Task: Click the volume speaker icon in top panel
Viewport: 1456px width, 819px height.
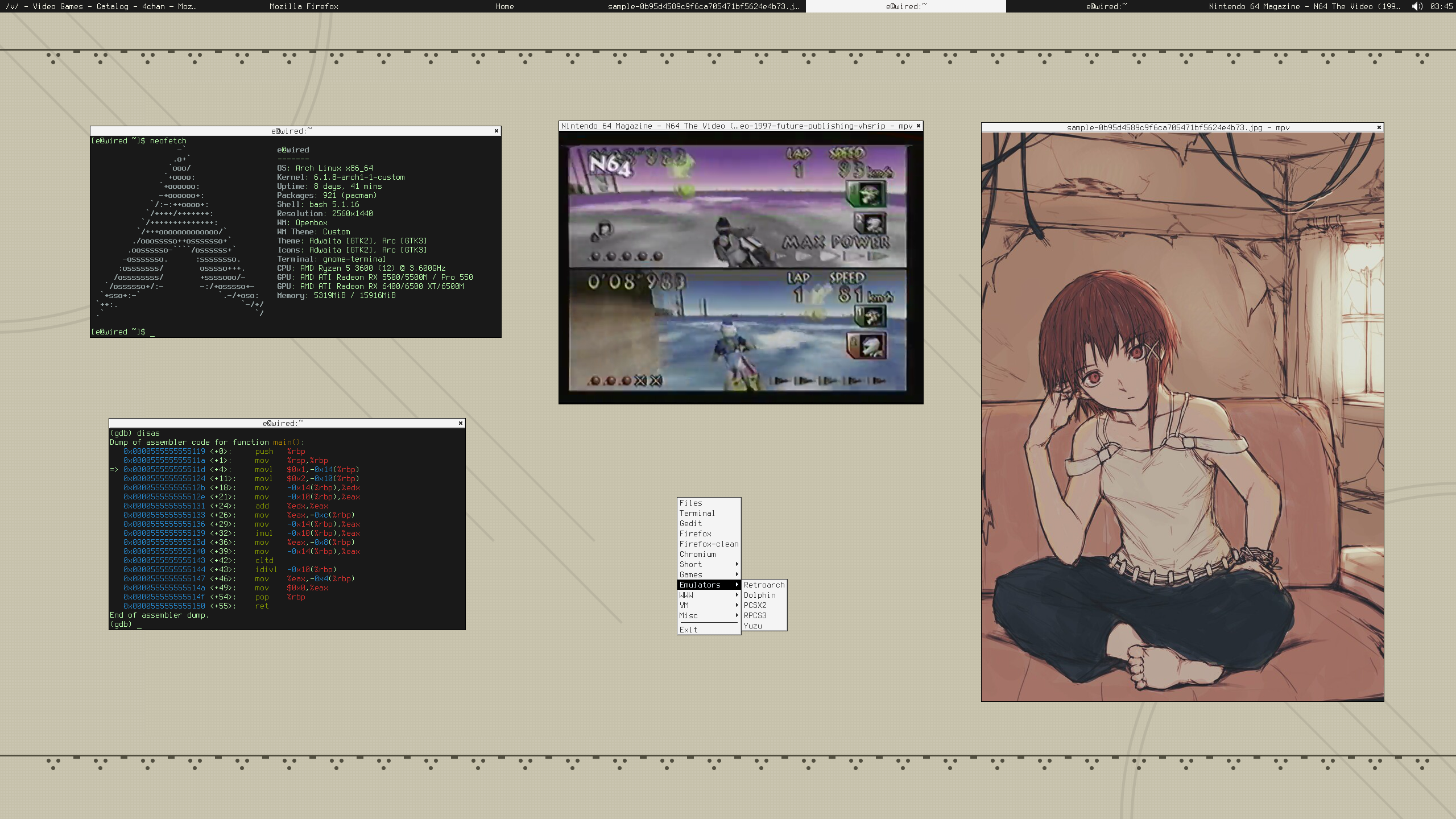Action: coord(1416,6)
